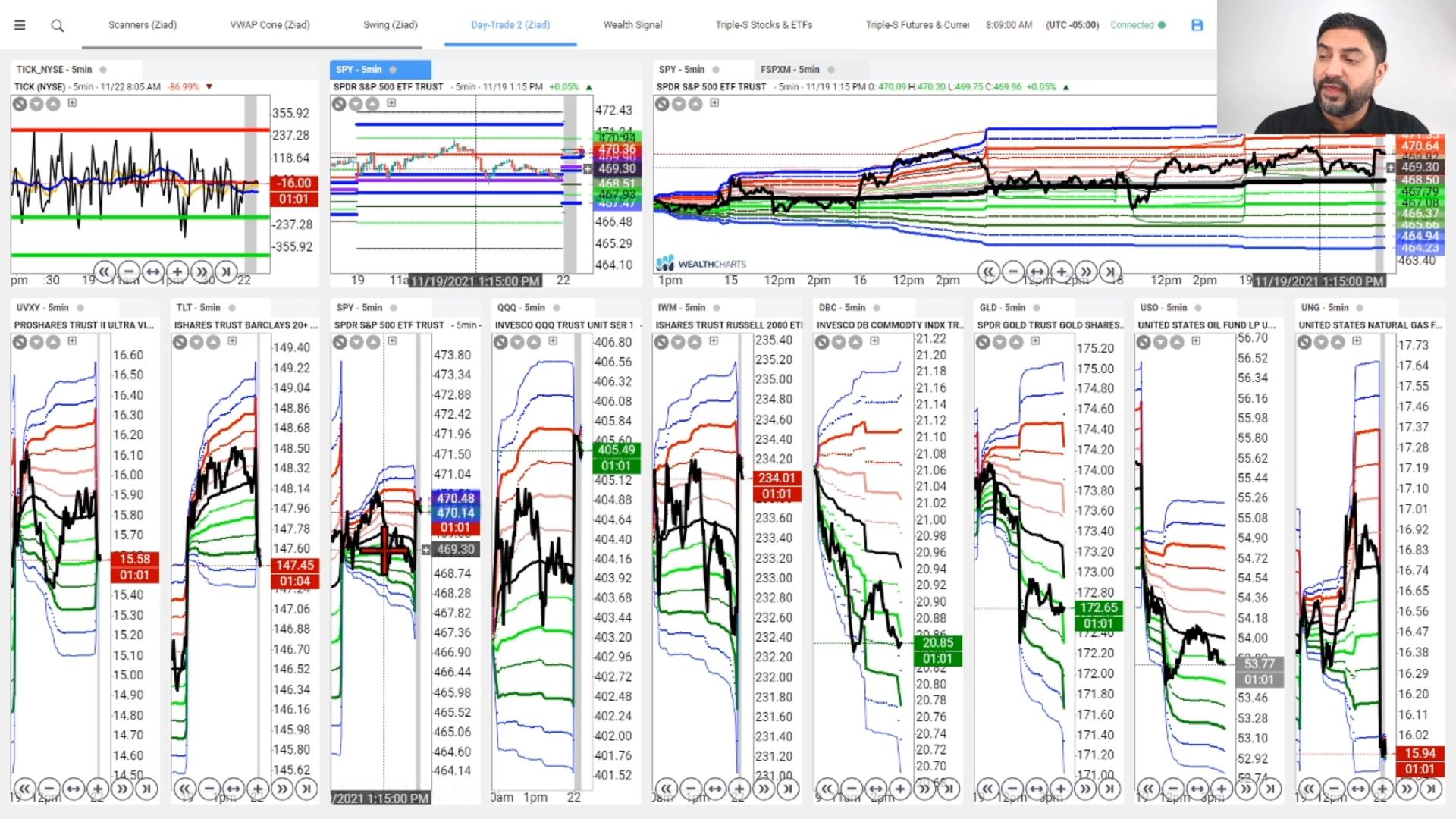Screen dimensions: 1456x819
Task: Click the up-arrow circle on TICK NYSE chart
Action: click(53, 104)
